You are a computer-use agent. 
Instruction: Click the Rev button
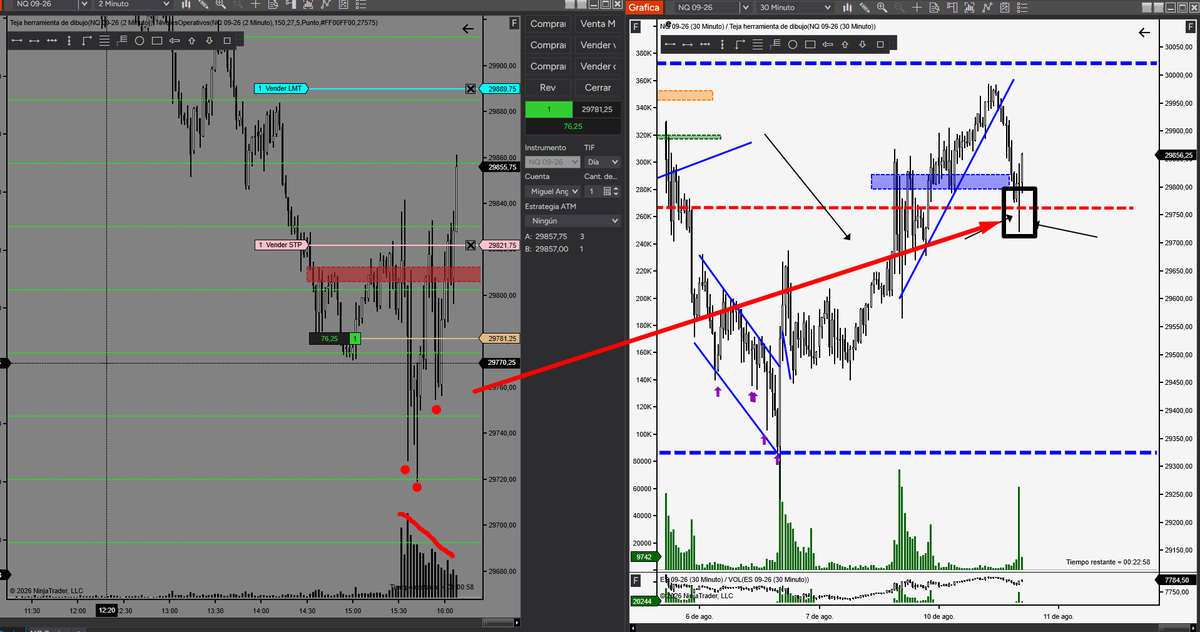(x=548, y=88)
